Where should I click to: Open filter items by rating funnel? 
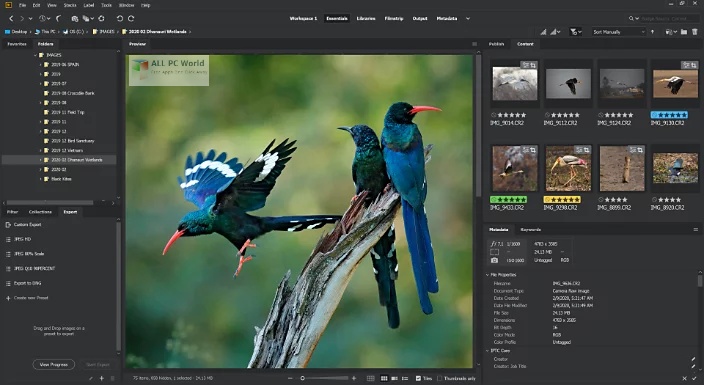point(575,32)
